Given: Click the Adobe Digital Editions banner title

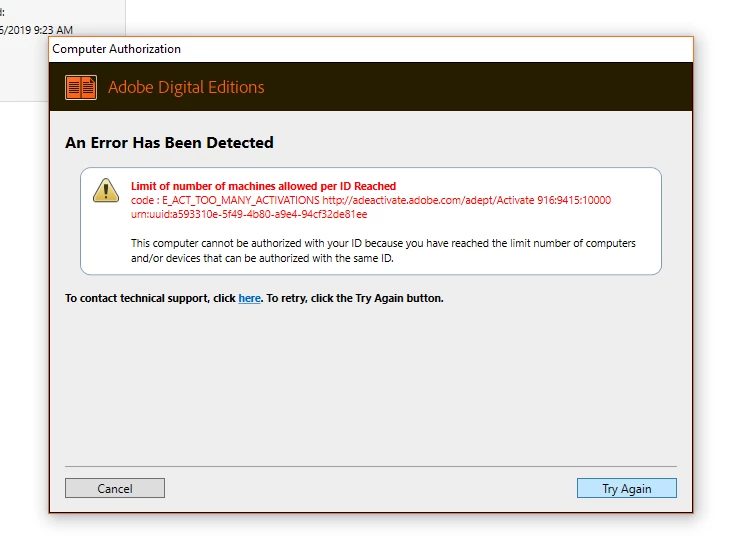Looking at the screenshot, I should (x=186, y=87).
